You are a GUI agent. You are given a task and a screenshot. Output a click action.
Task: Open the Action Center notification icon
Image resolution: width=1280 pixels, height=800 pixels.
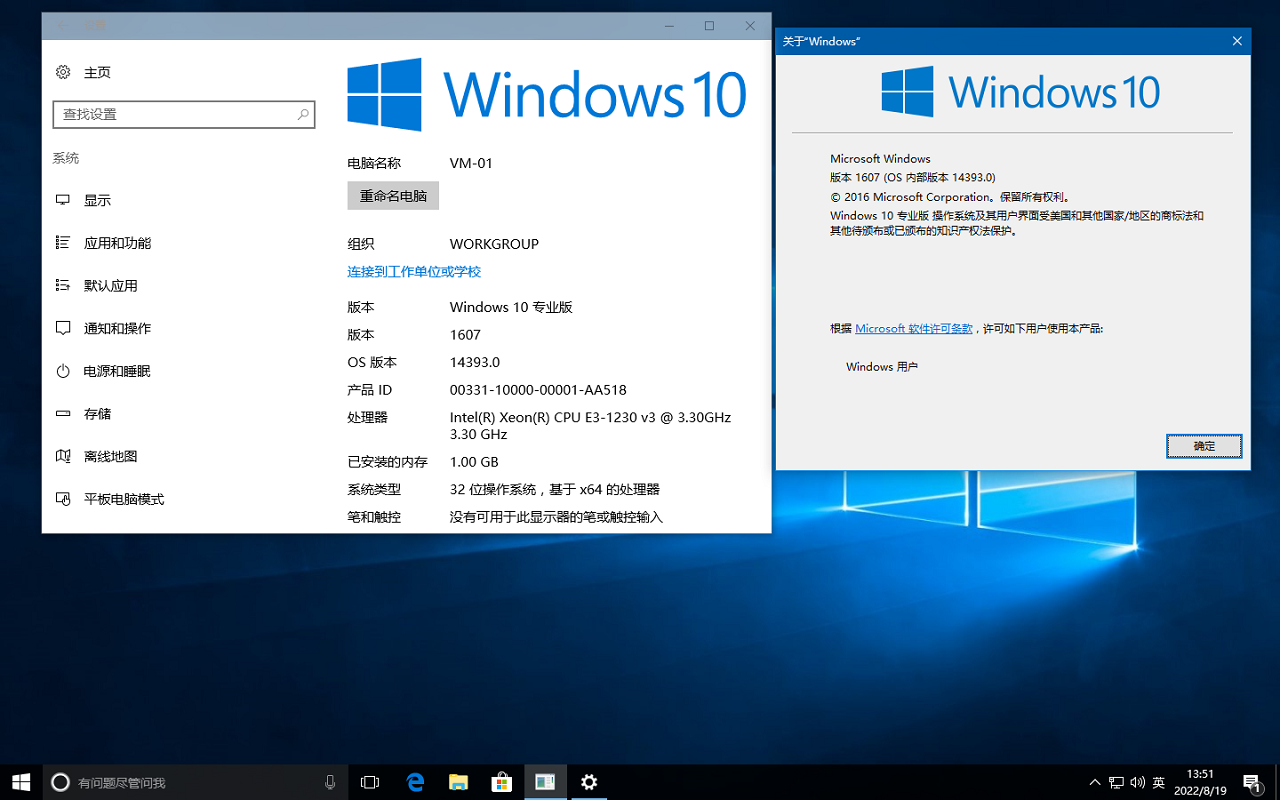(1252, 782)
